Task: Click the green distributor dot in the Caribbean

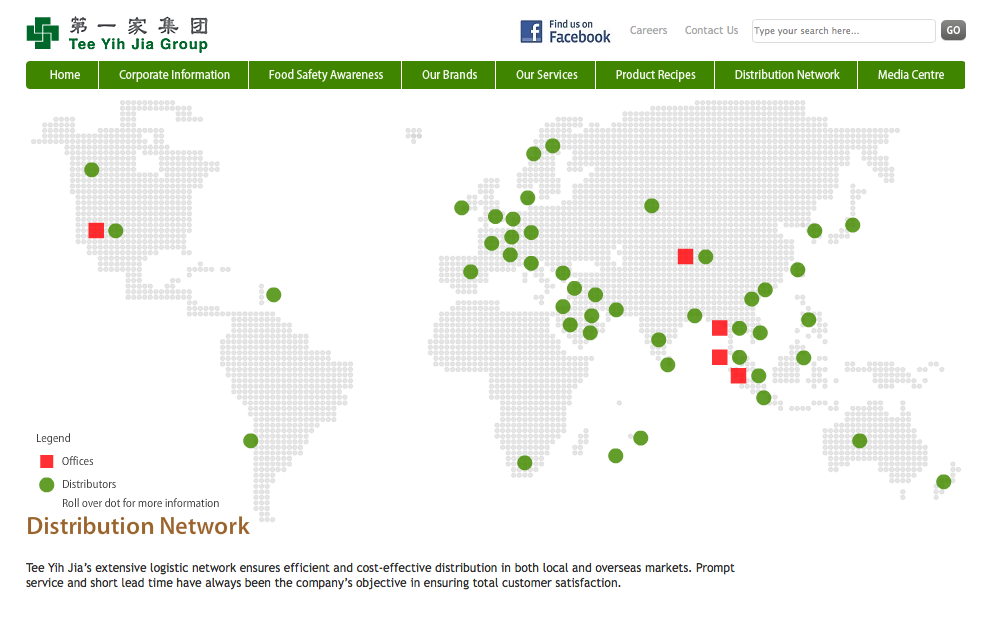Action: (x=273, y=295)
